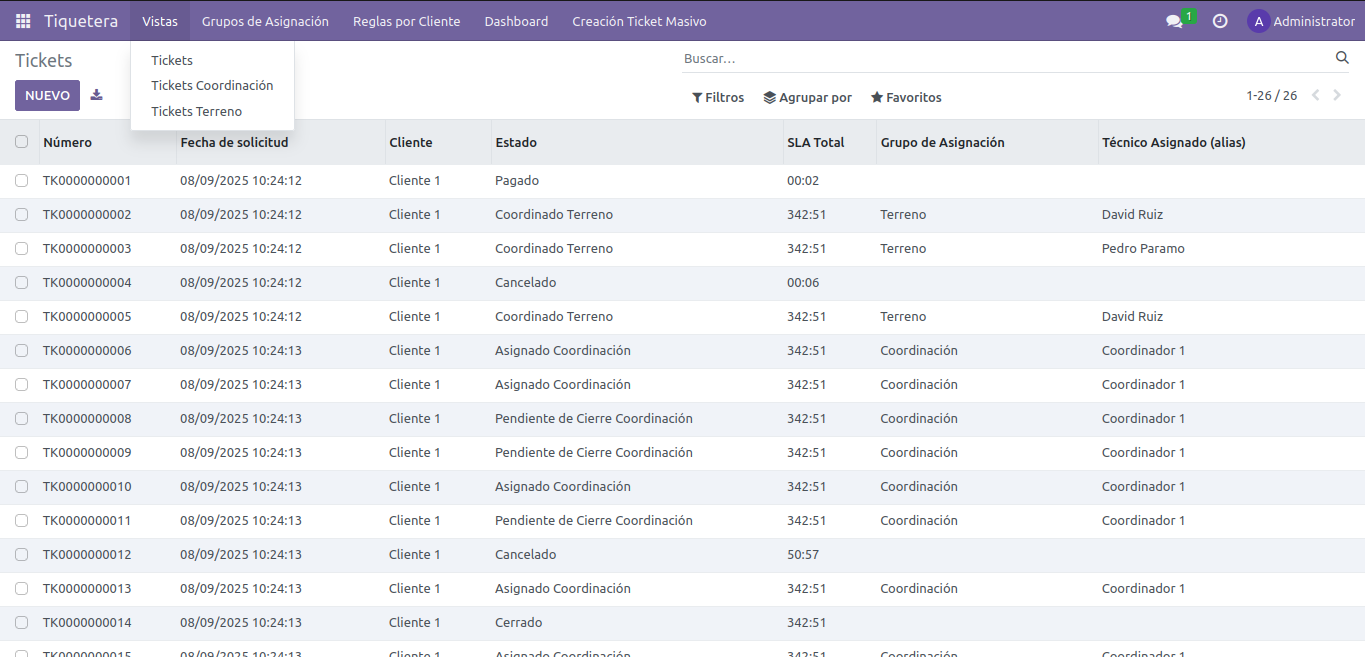Select checkbox for ticket TK0000000008
1365x657 pixels.
click(x=21, y=419)
